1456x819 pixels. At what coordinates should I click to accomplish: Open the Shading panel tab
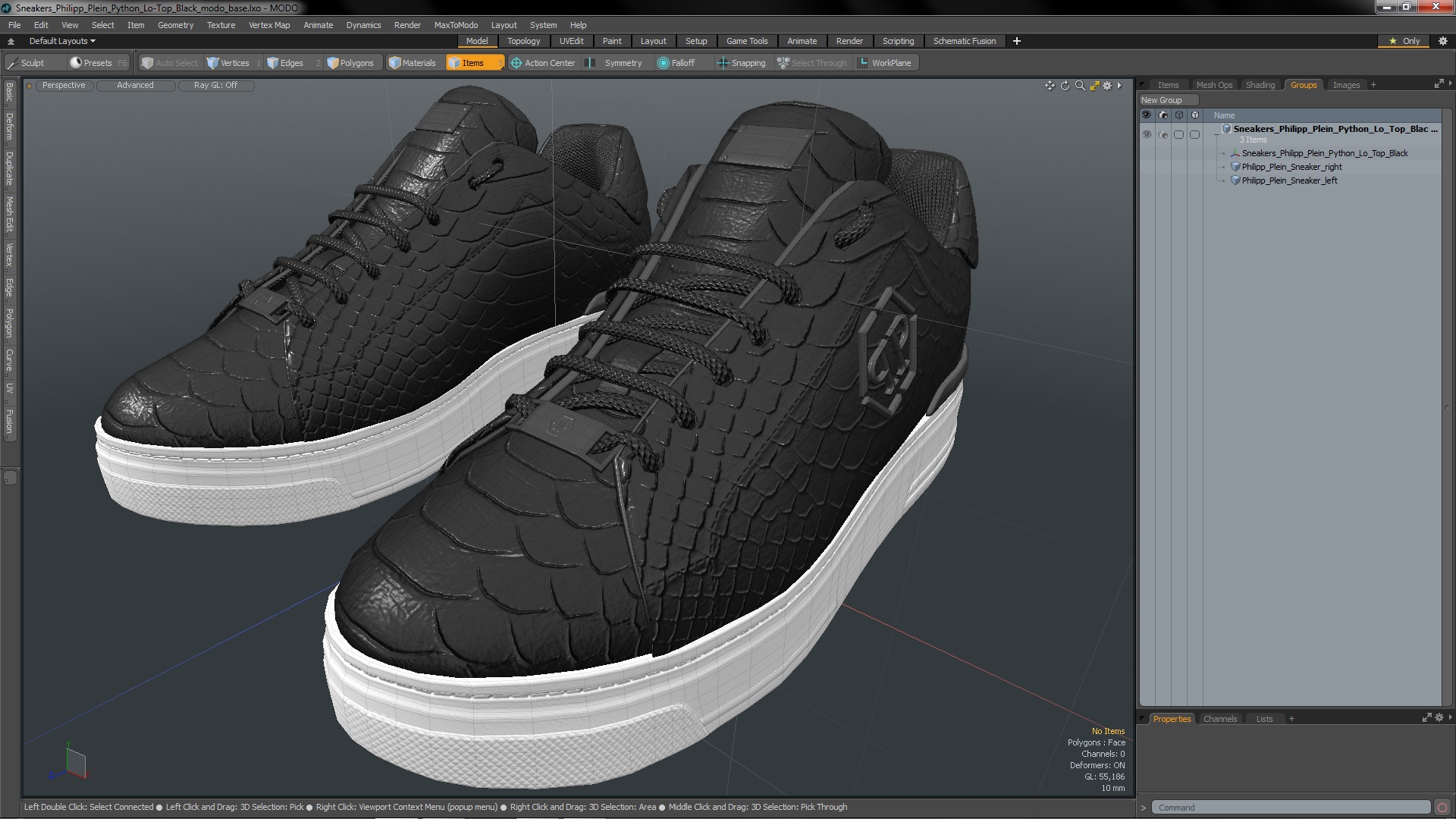pos(1260,85)
